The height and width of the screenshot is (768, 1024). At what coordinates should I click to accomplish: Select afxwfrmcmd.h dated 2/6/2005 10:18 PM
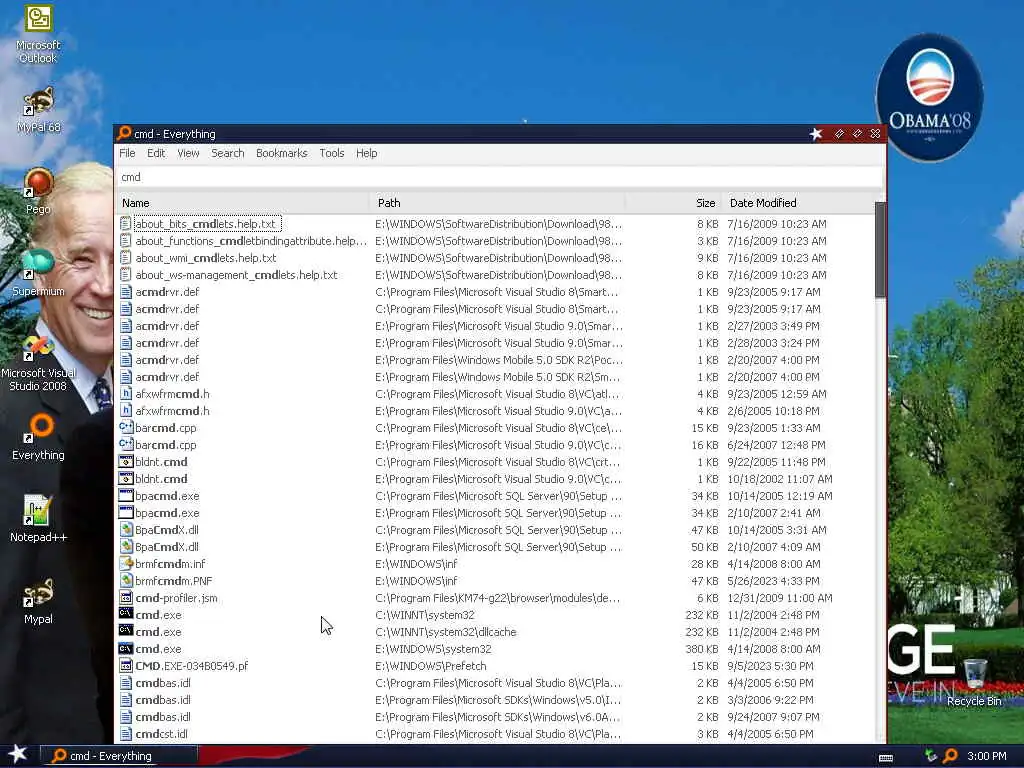(172, 411)
